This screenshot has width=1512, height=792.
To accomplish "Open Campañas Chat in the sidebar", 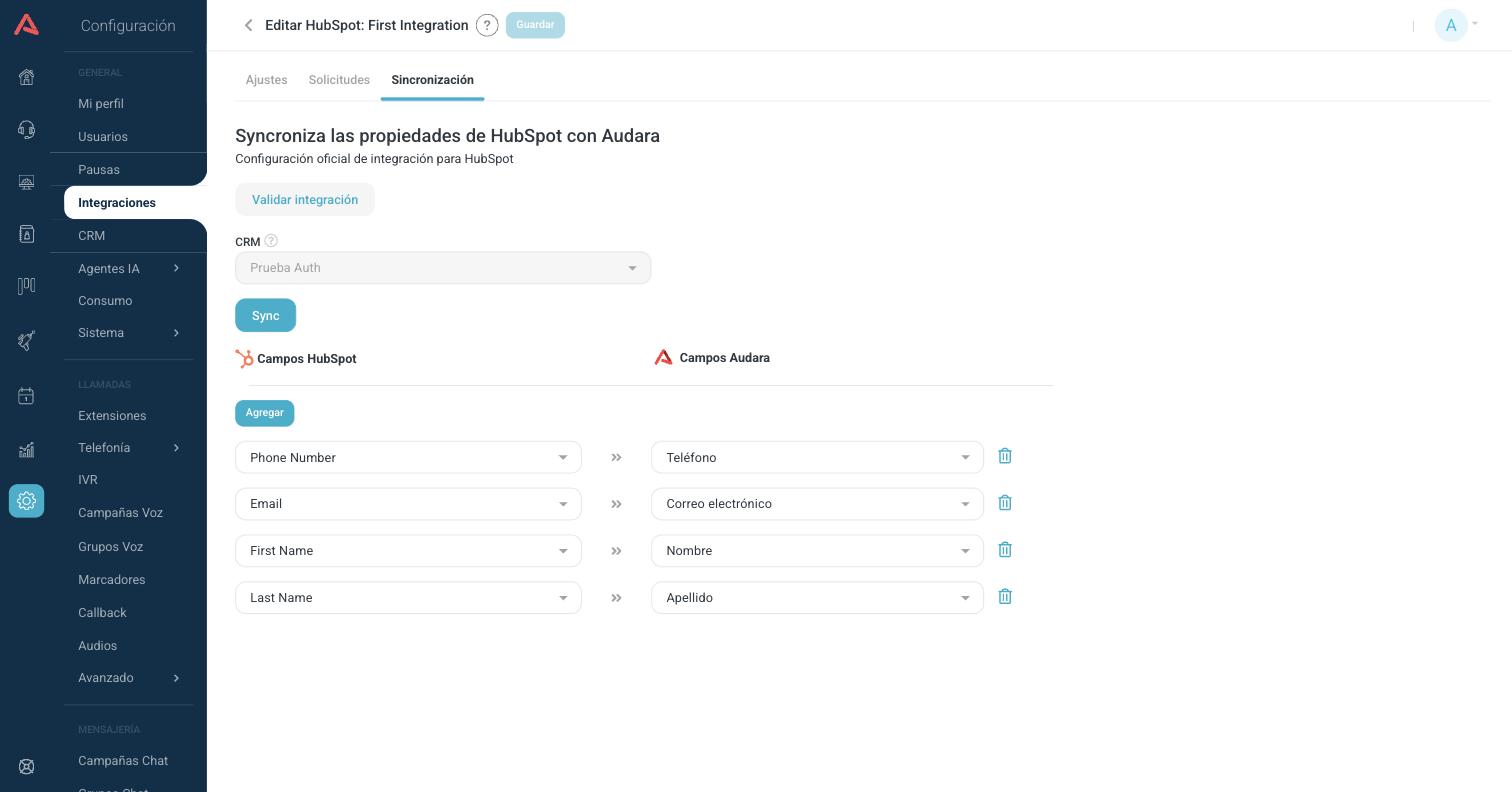I will (x=123, y=761).
